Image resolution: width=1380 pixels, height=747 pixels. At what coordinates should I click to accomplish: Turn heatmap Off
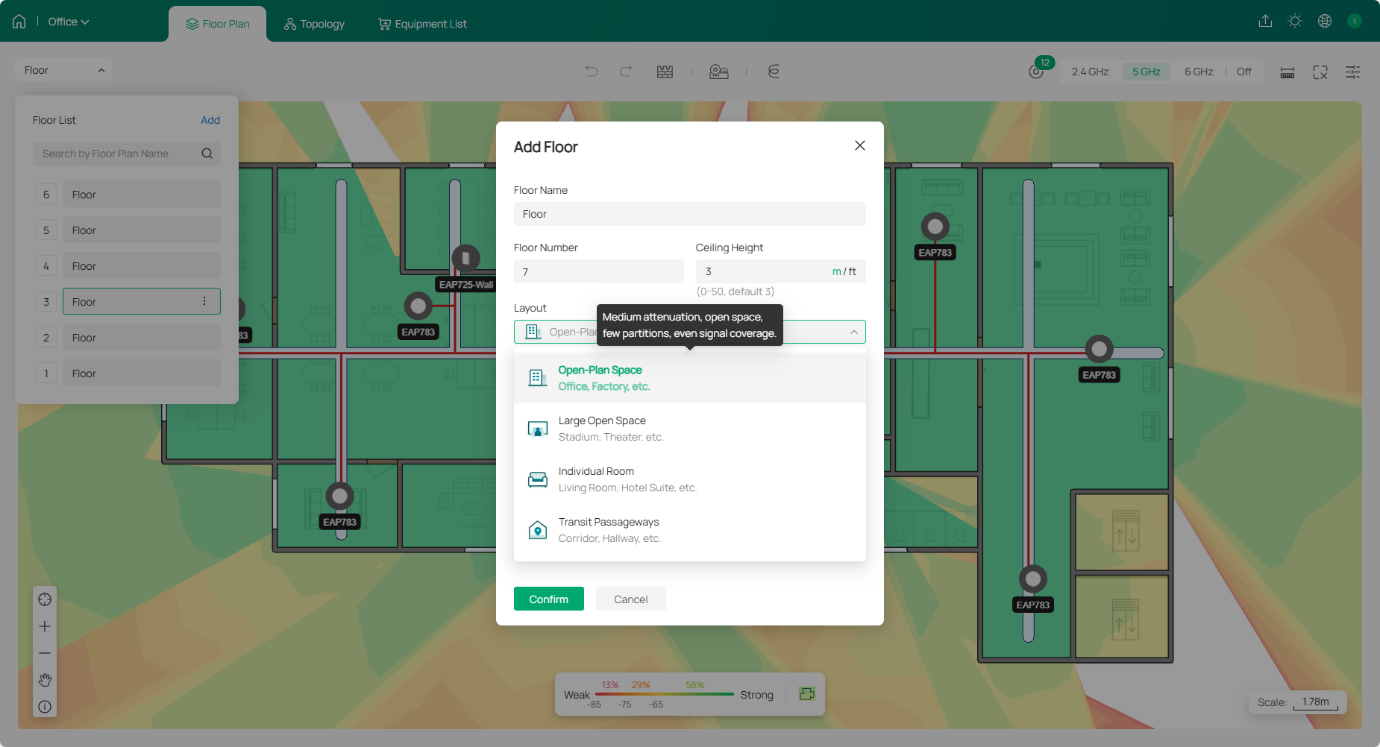[x=1244, y=72]
